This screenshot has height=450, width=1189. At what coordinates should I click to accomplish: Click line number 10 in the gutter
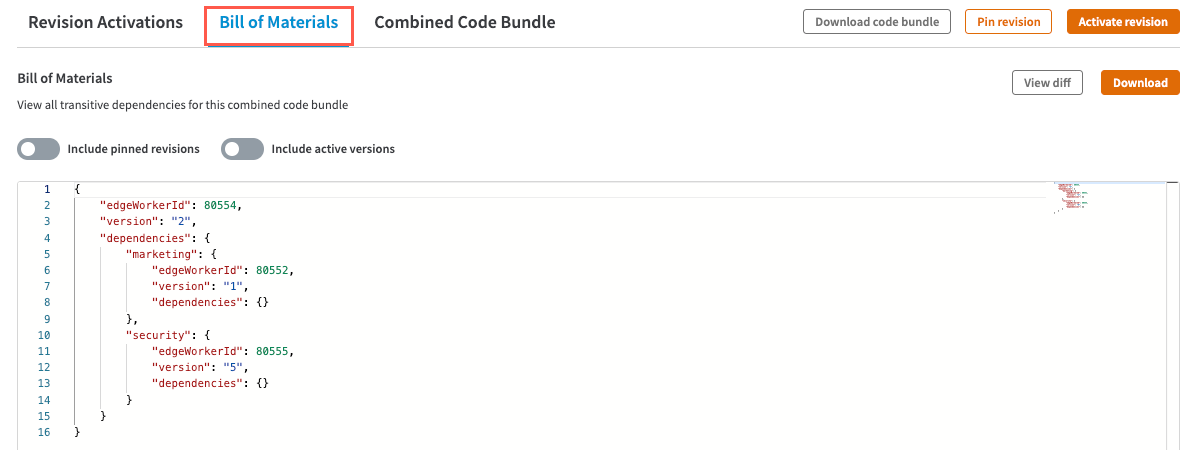click(43, 335)
